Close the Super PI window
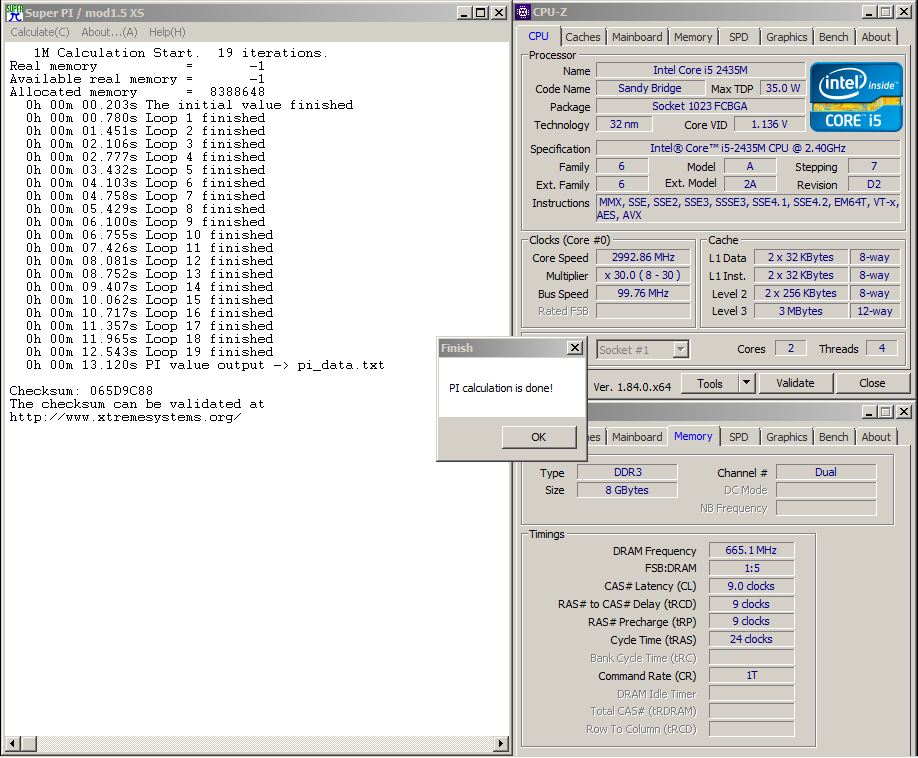This screenshot has height=758, width=918. (499, 12)
